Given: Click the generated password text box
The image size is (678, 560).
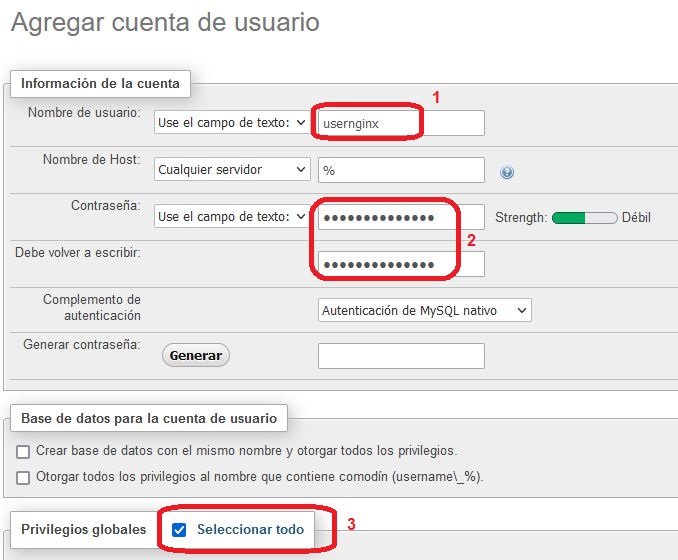Looking at the screenshot, I should [400, 356].
